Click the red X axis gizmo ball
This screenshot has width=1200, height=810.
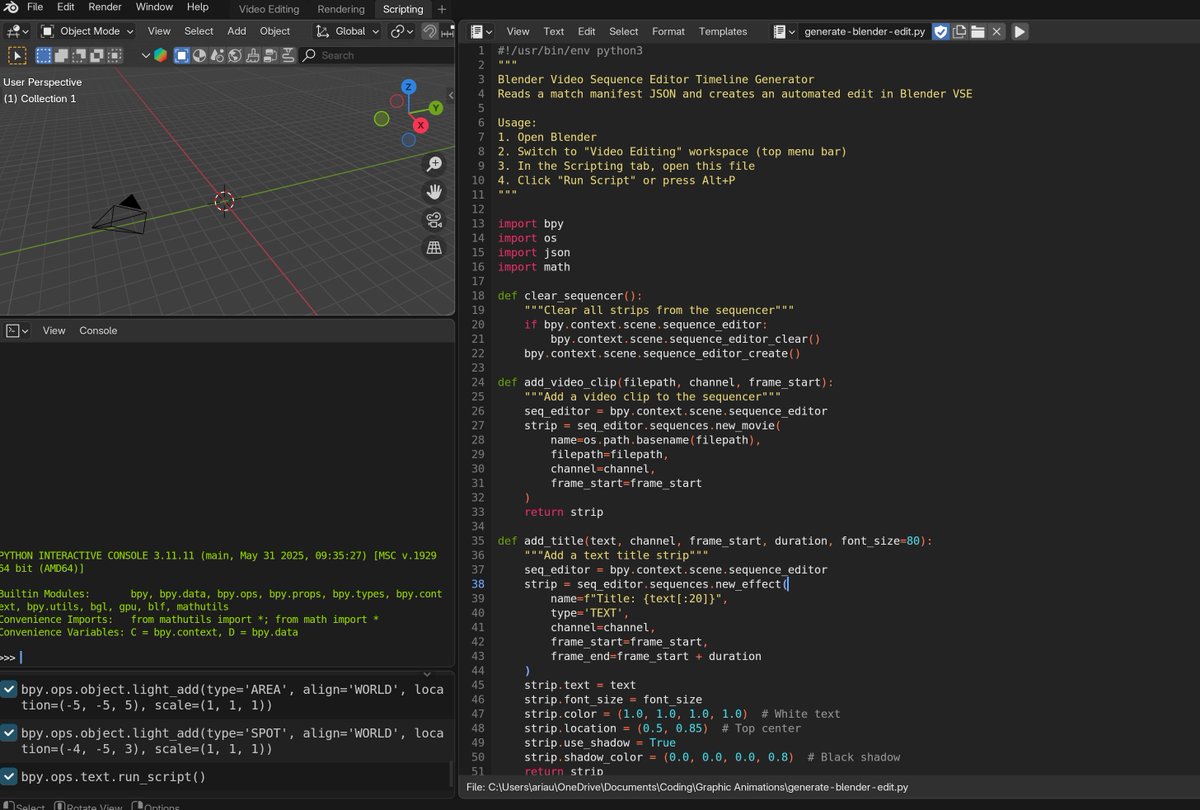tap(421, 125)
